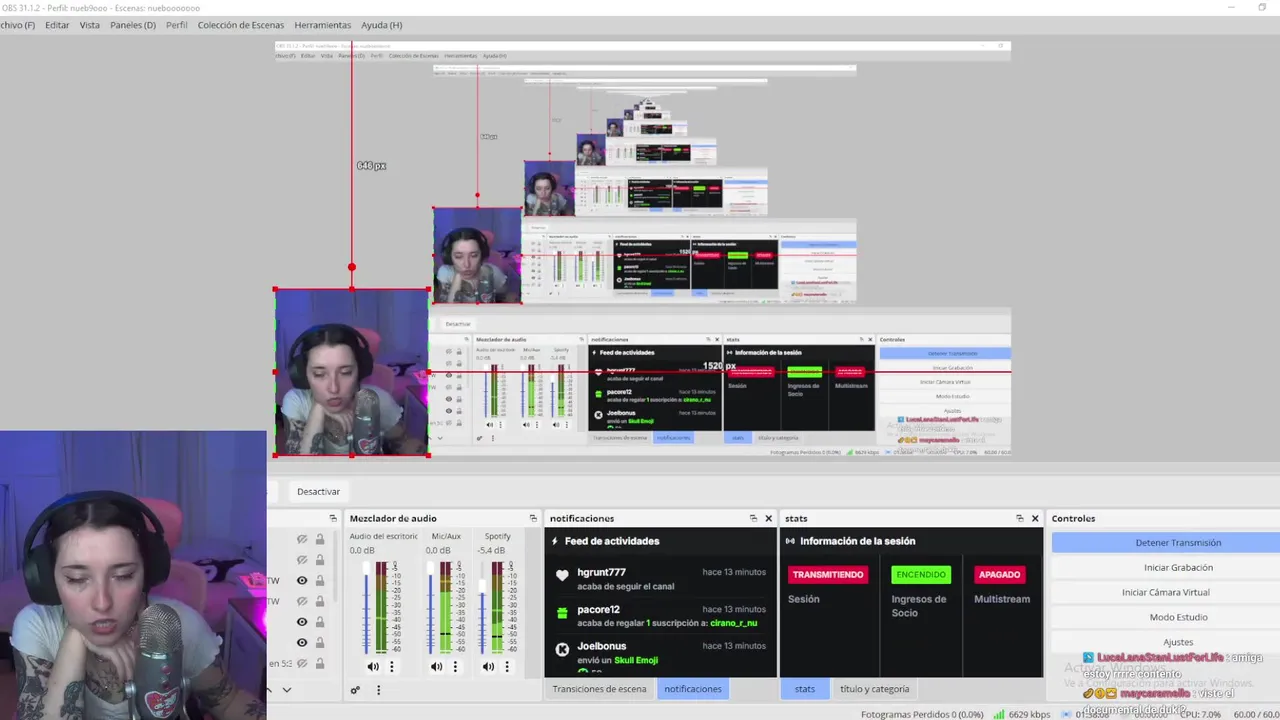Toggle lock on the topmost source row
This screenshot has height=720, width=1280.
point(320,539)
